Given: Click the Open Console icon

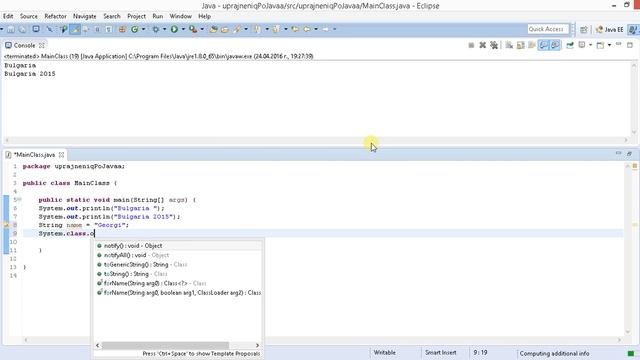Looking at the screenshot, I should [600, 45].
